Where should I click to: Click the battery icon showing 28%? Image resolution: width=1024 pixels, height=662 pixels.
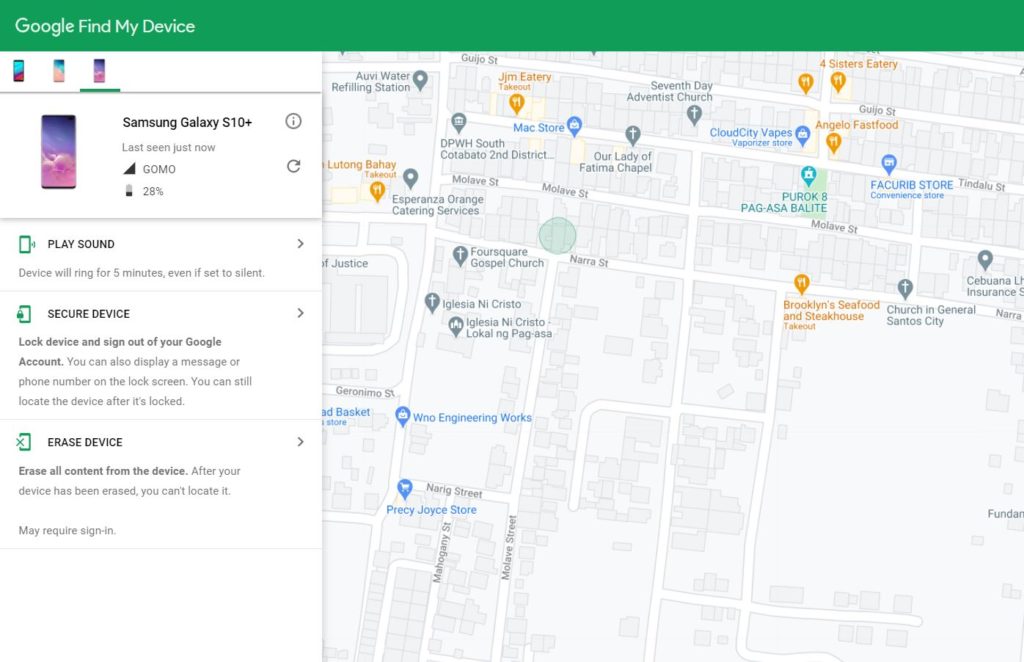click(x=129, y=191)
